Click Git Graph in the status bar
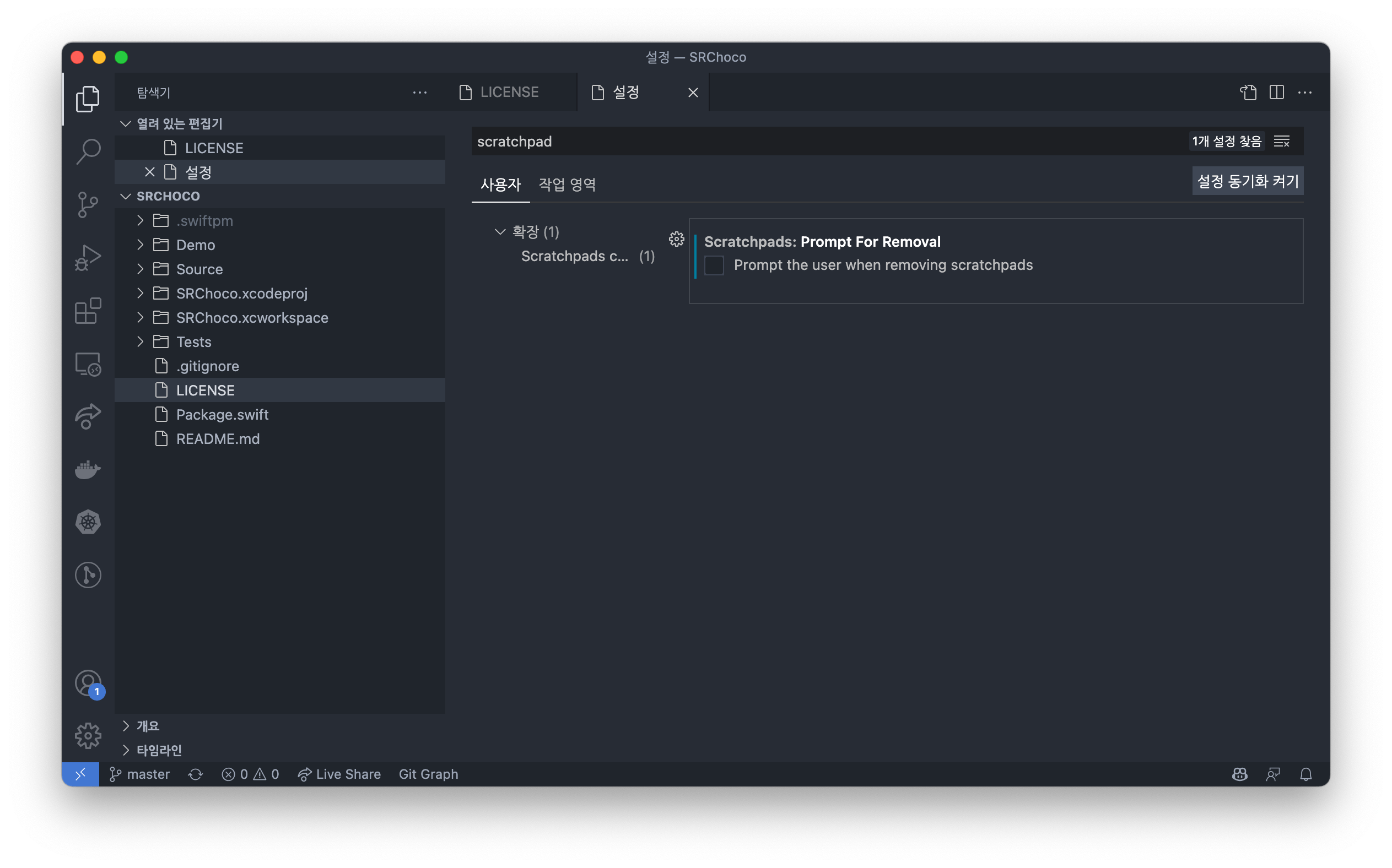Image resolution: width=1392 pixels, height=868 pixels. pos(428,774)
